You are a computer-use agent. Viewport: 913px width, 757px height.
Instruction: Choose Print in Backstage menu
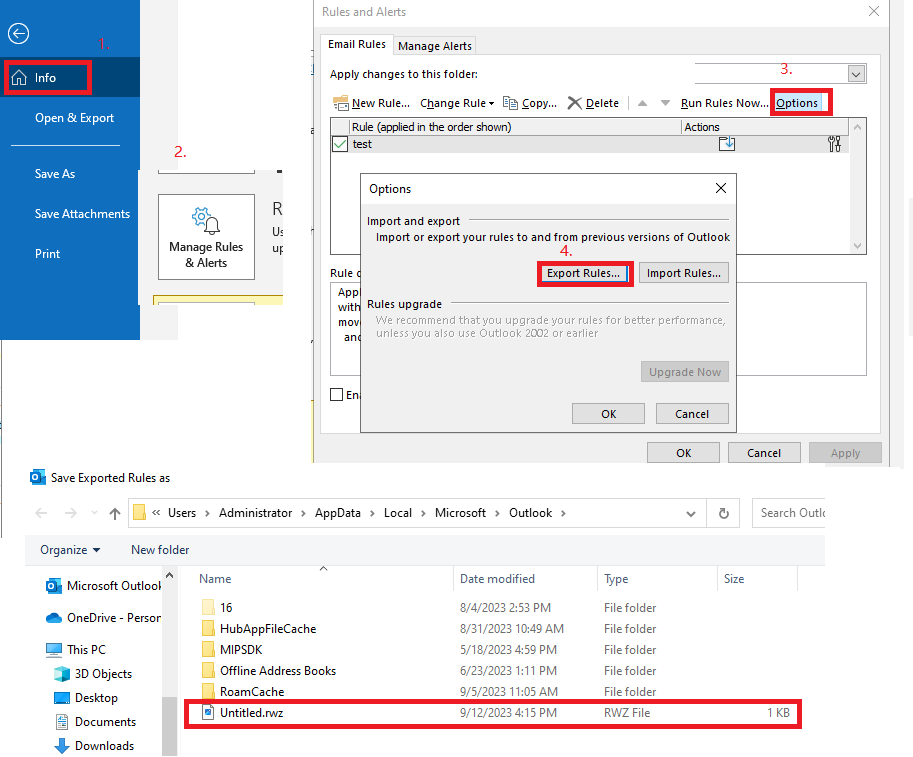[47, 254]
